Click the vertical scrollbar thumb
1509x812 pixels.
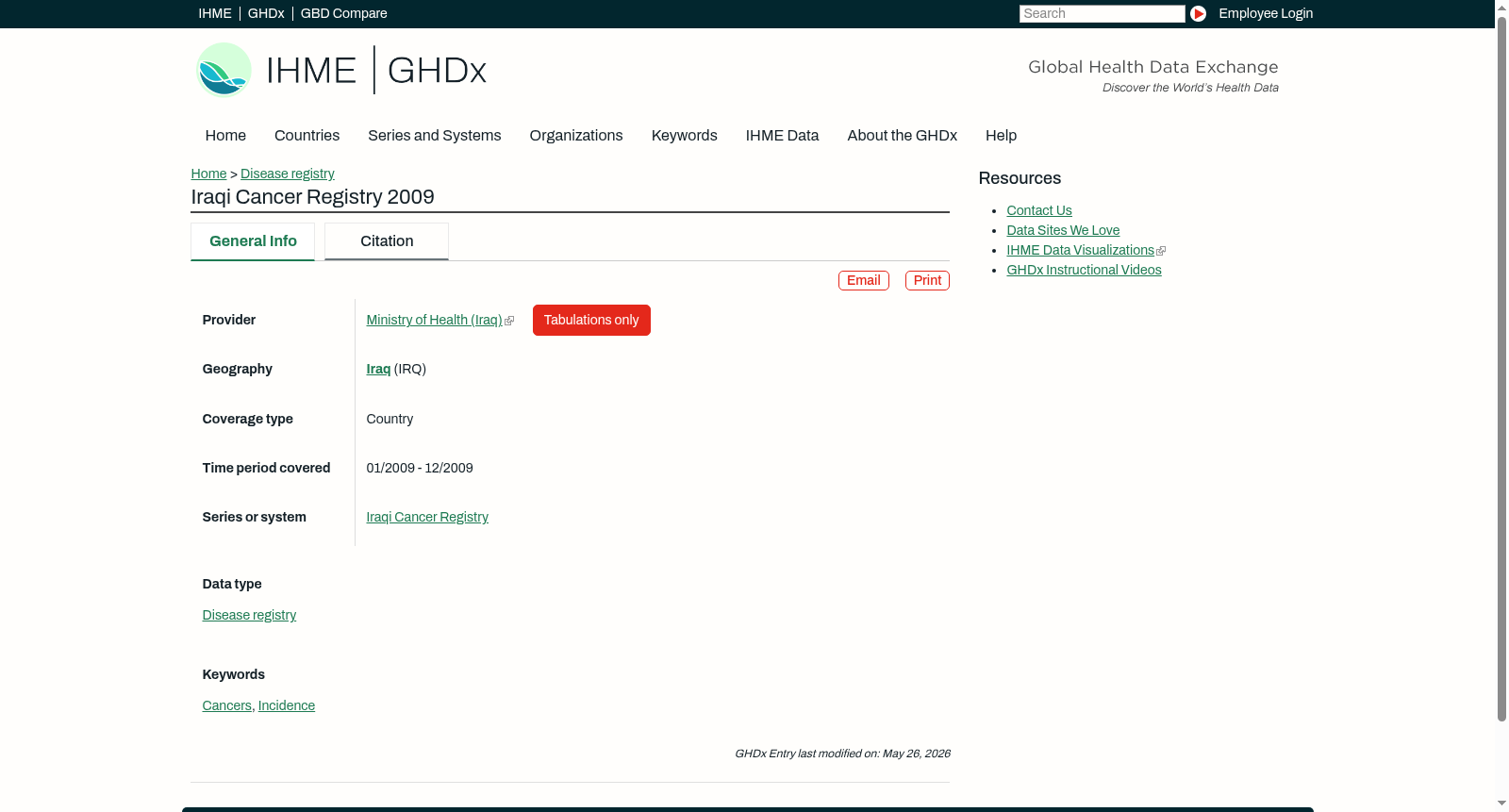point(1501,368)
